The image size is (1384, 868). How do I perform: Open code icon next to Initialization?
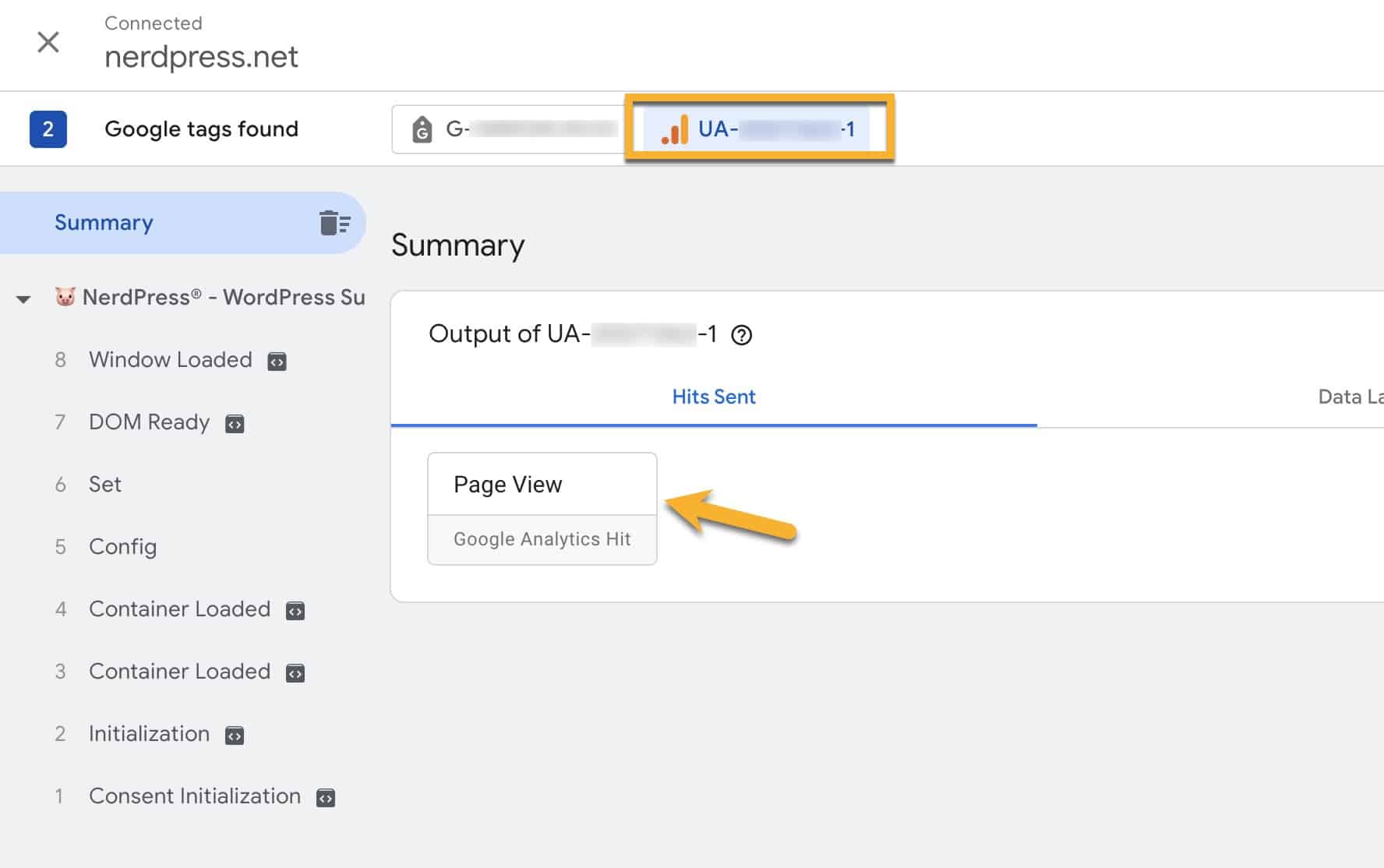click(234, 735)
